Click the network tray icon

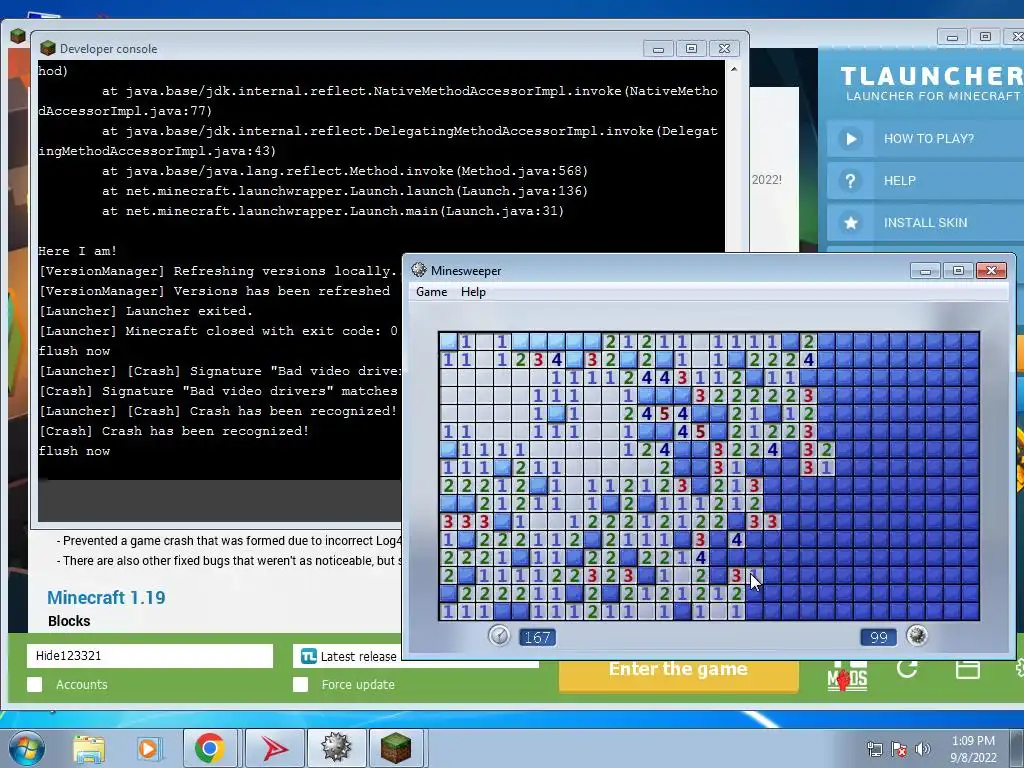point(874,749)
